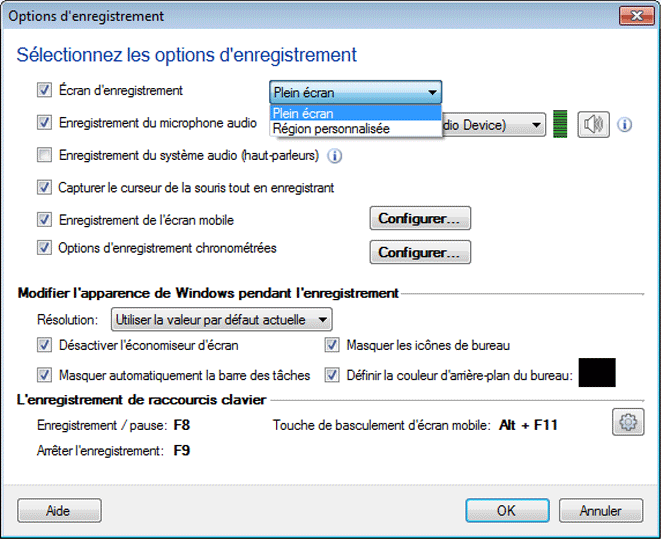Click the OK button

tap(506, 511)
